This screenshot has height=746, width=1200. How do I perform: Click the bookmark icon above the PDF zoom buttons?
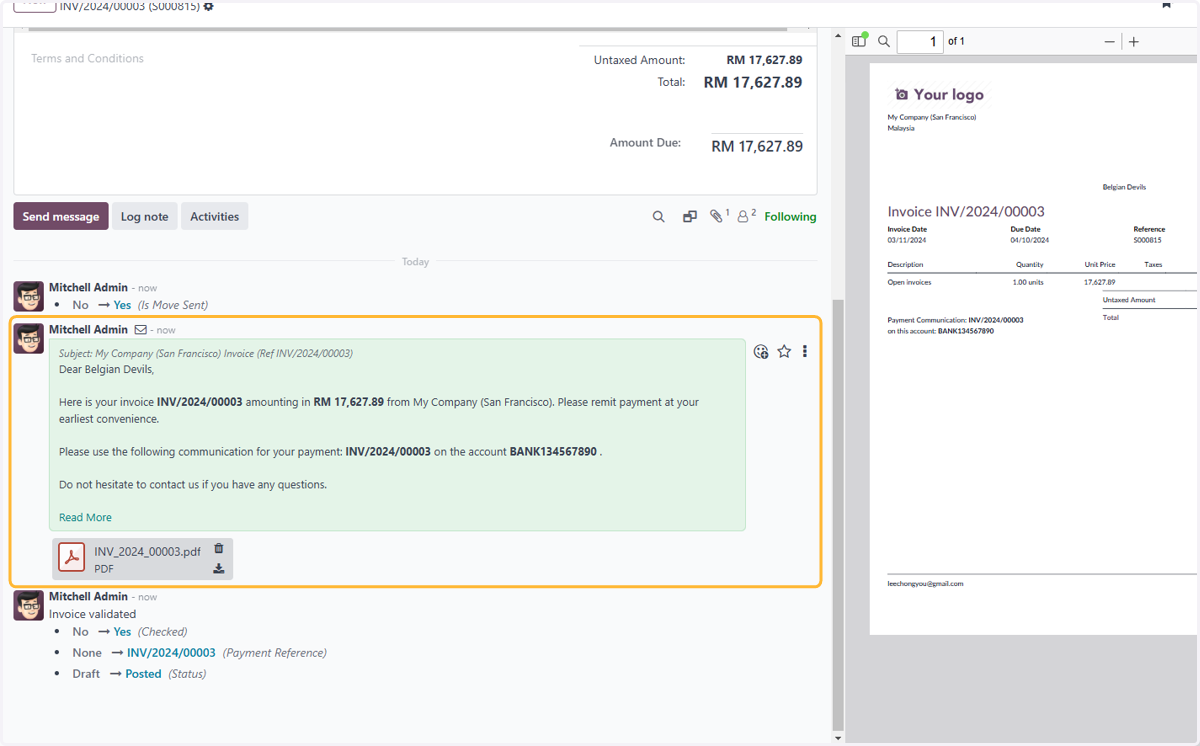pos(1166,5)
